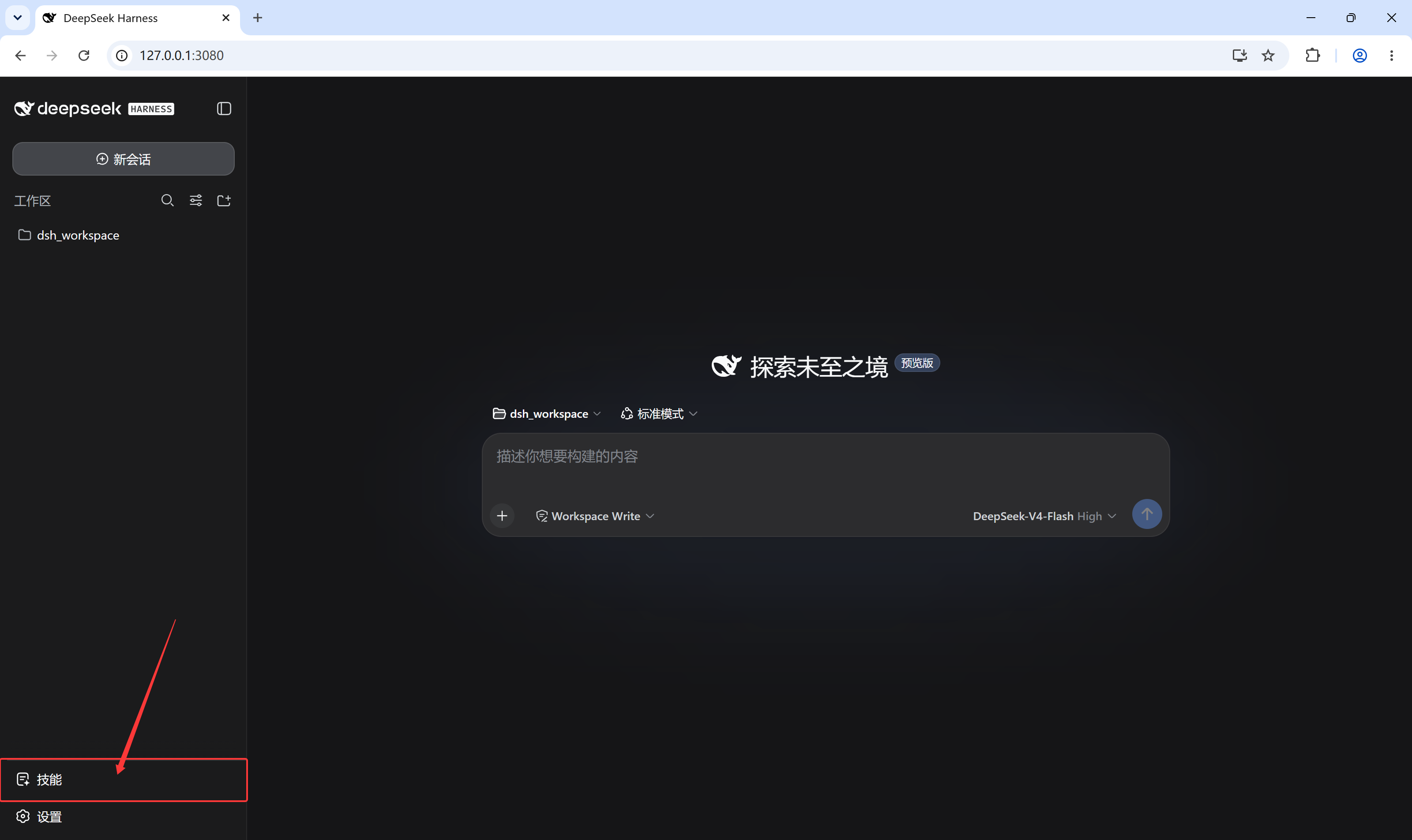Add a new workspace folder icon

224,200
